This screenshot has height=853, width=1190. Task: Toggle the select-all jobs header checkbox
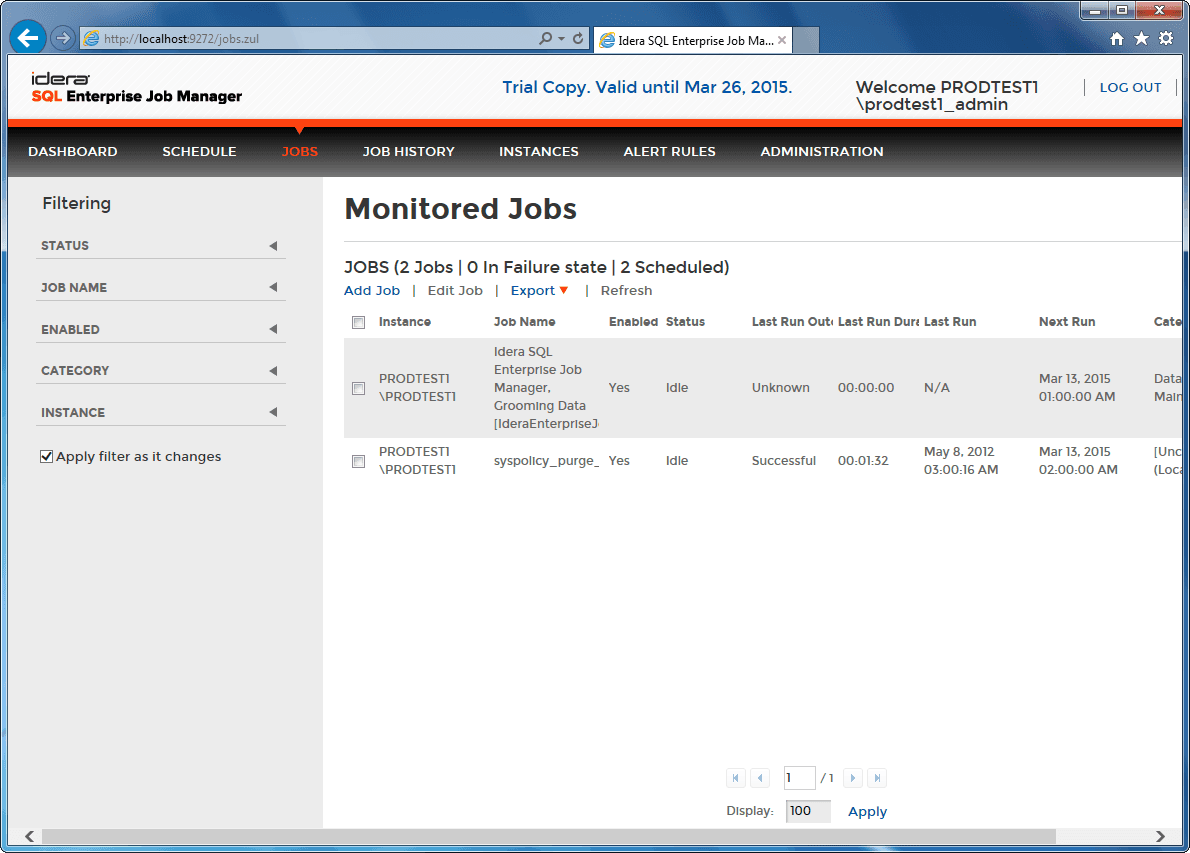(358, 323)
